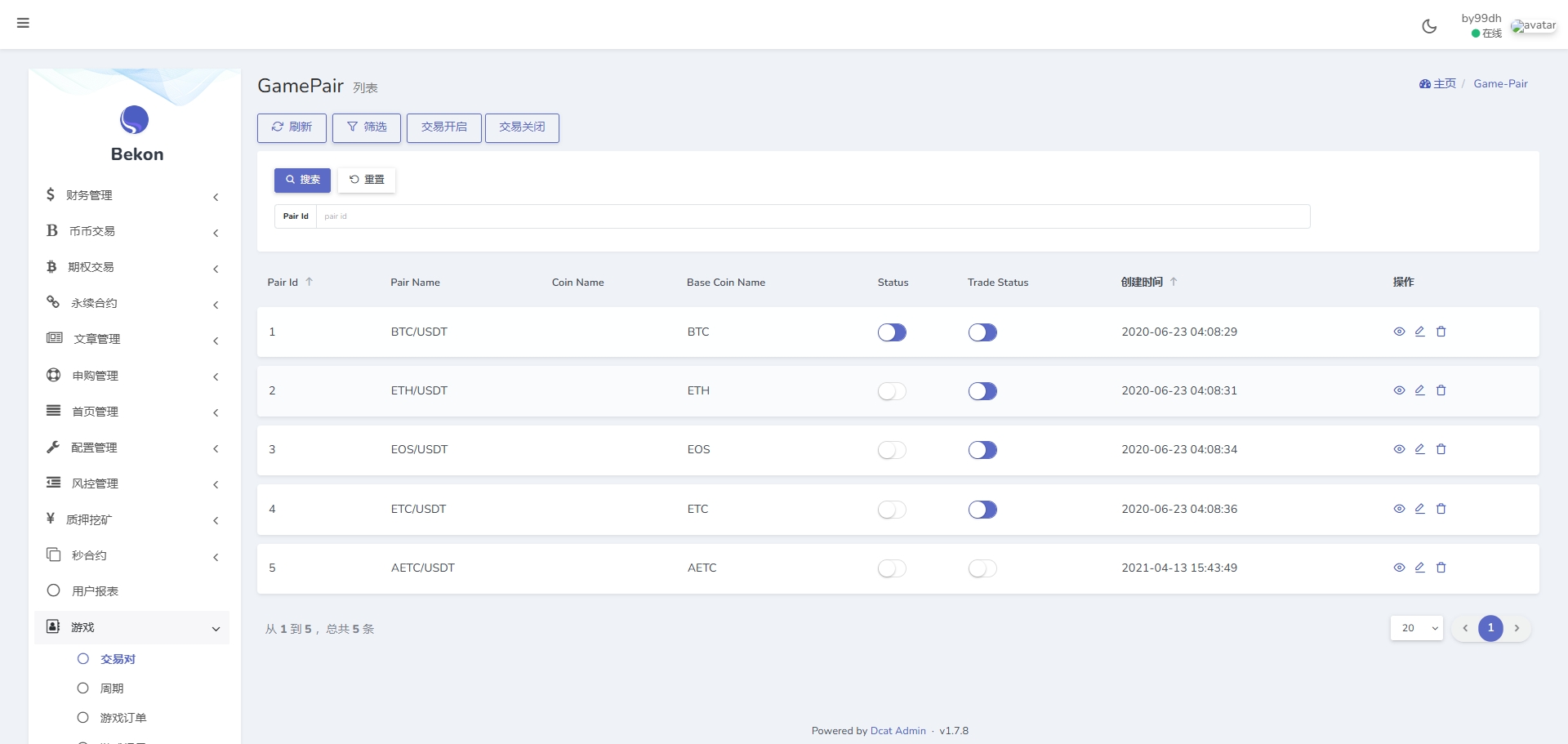Click edit pencil for ETC/USDT
The width and height of the screenshot is (1568, 744).
pyautogui.click(x=1419, y=509)
